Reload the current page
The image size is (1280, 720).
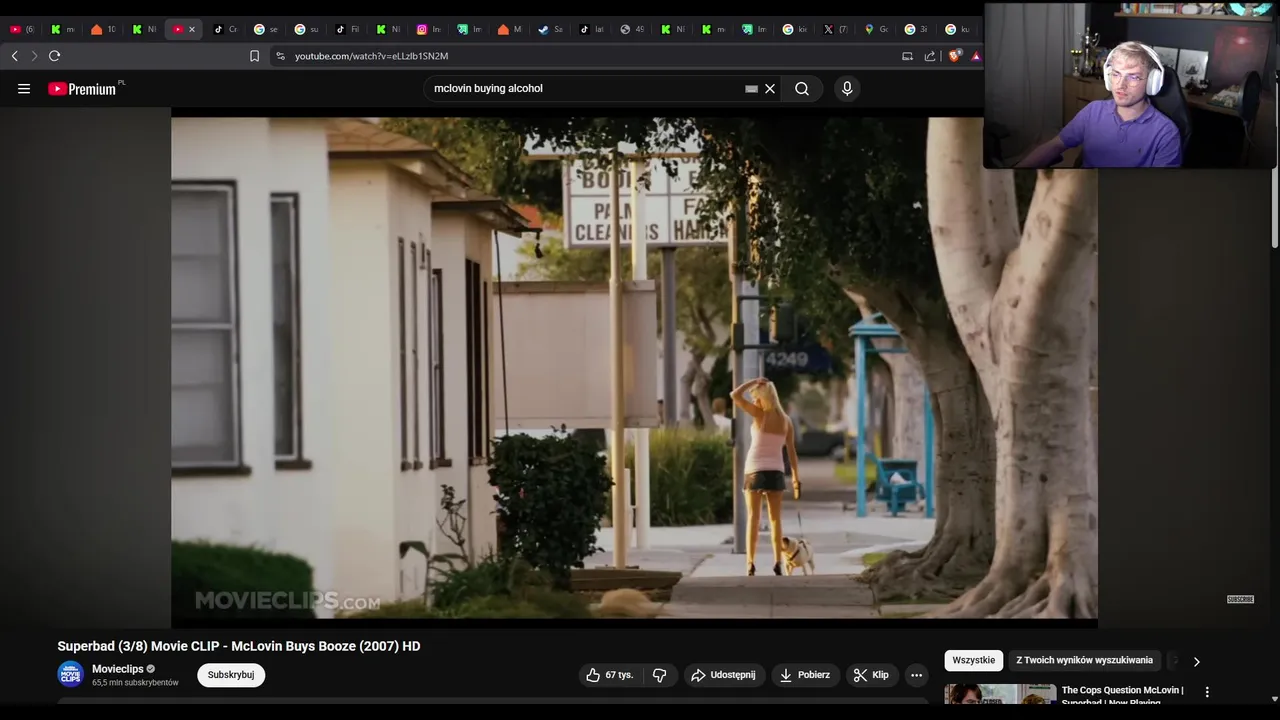tap(55, 56)
